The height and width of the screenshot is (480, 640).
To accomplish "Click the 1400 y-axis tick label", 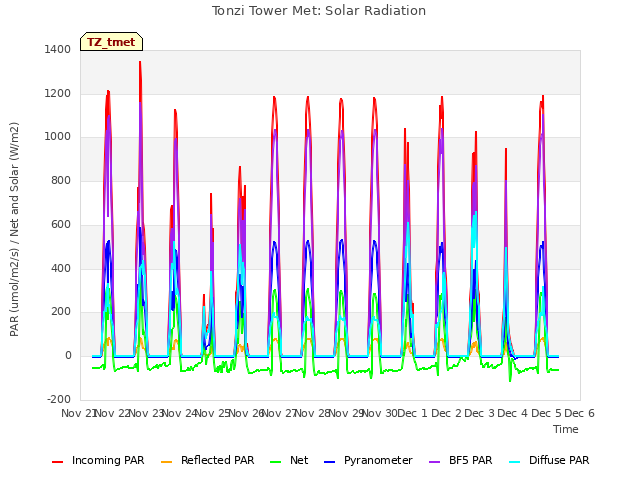I will 58,49.
